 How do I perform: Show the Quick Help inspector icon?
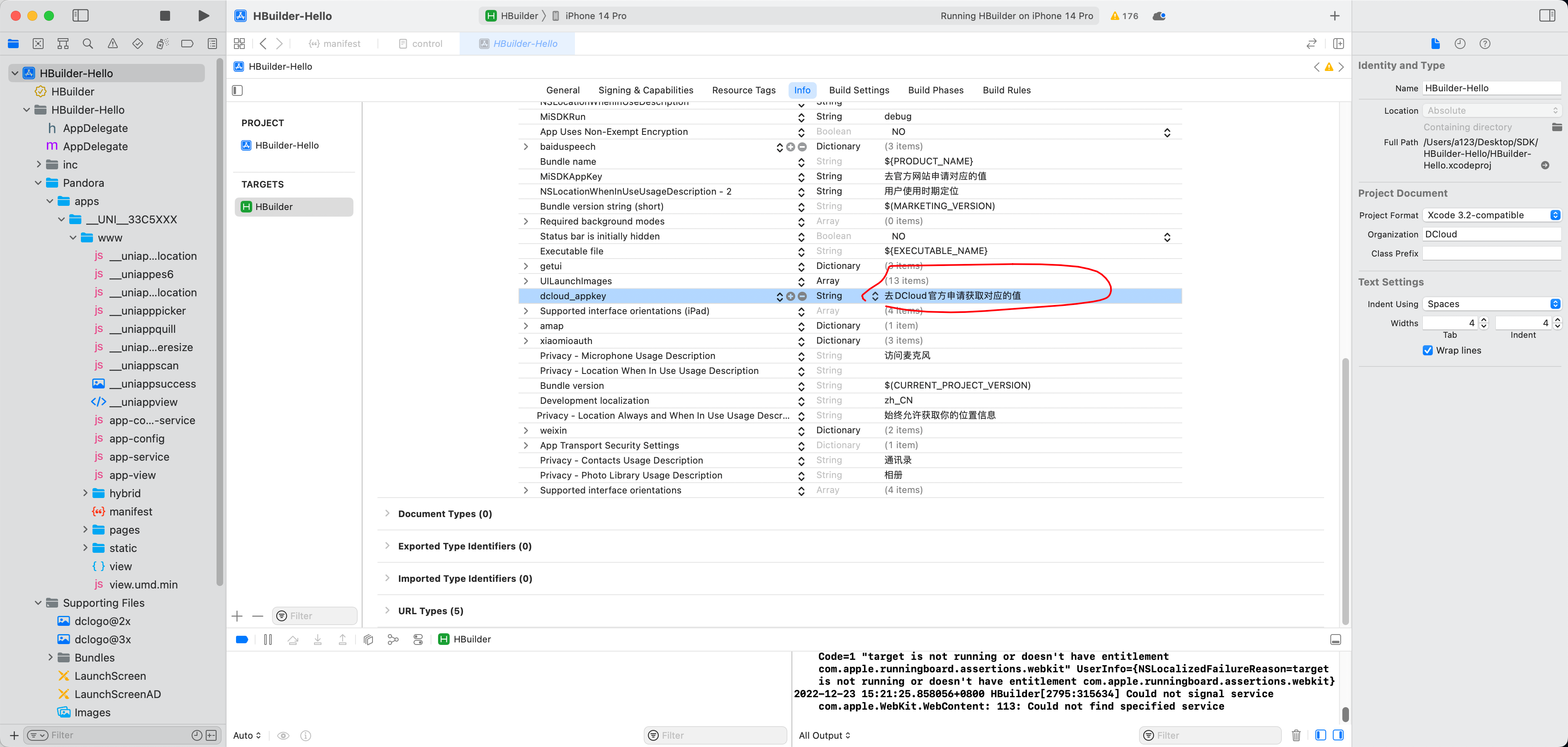pyautogui.click(x=1485, y=44)
